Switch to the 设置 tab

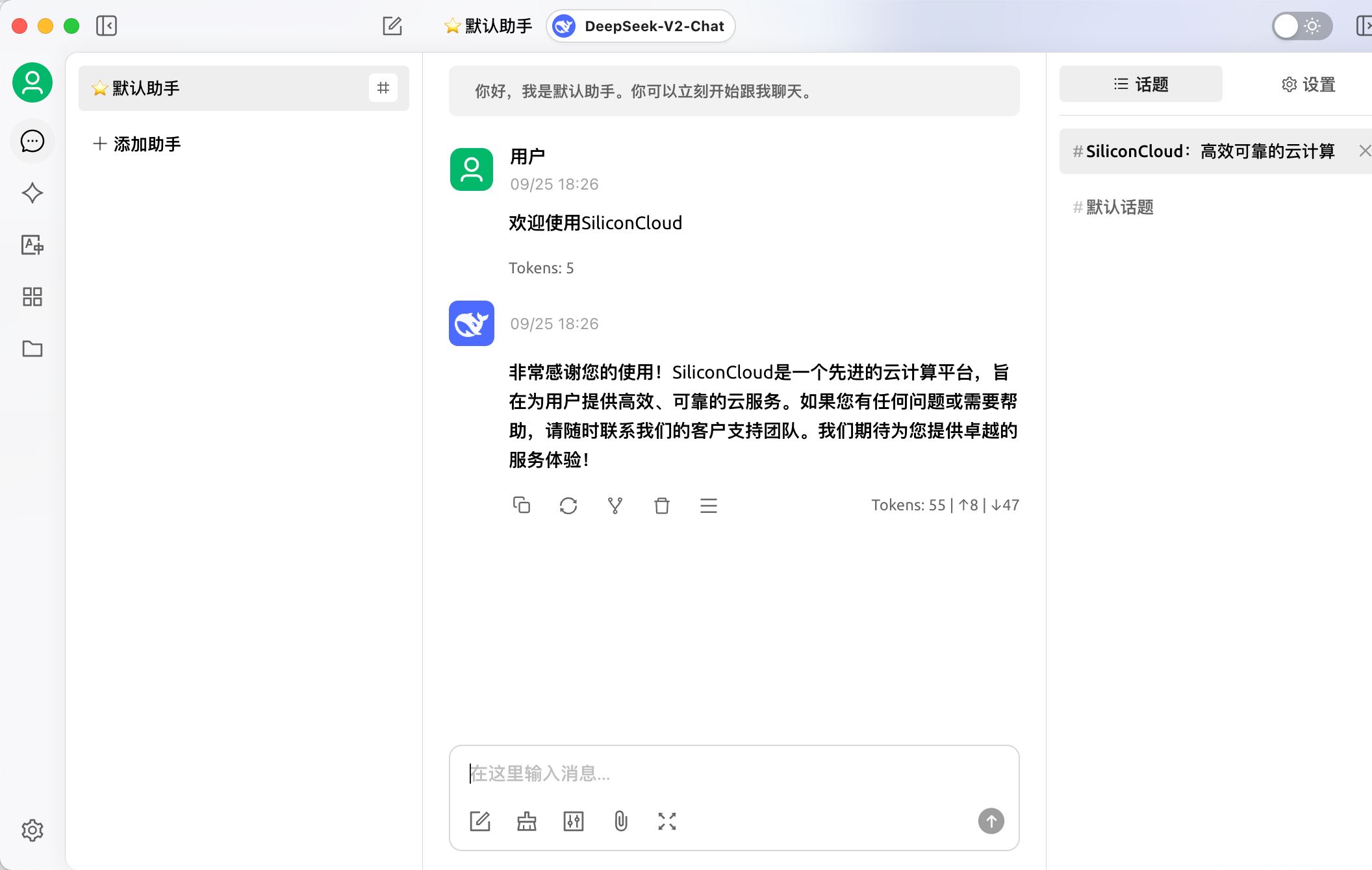(1306, 84)
